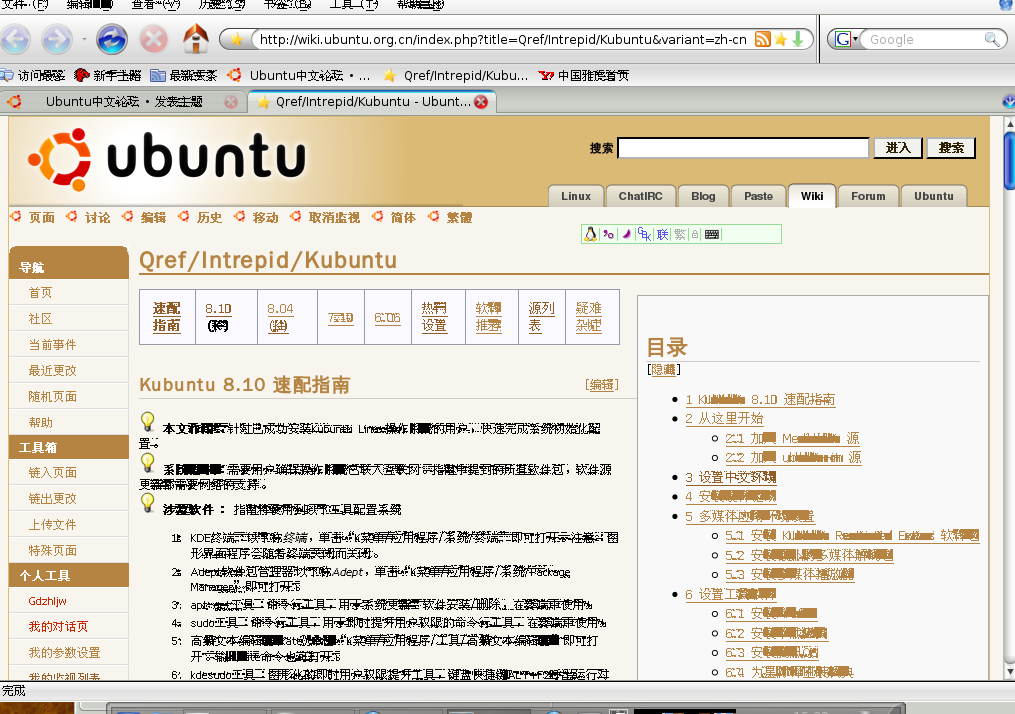The height and width of the screenshot is (714, 1015).
Task: Click the blue GBK icon in the green toolbar
Action: 644,234
